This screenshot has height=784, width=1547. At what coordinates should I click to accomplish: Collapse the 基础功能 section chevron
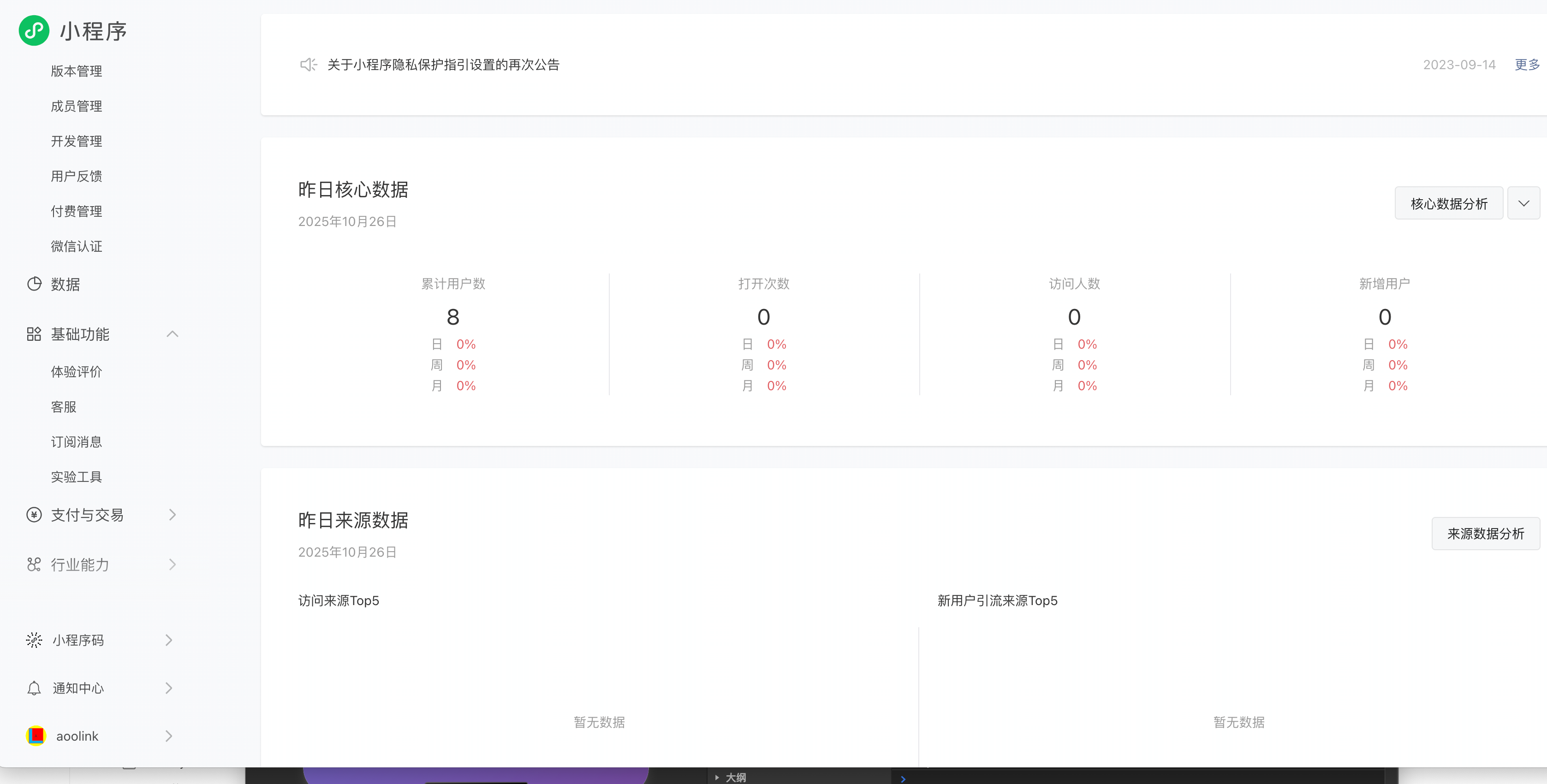[x=173, y=334]
